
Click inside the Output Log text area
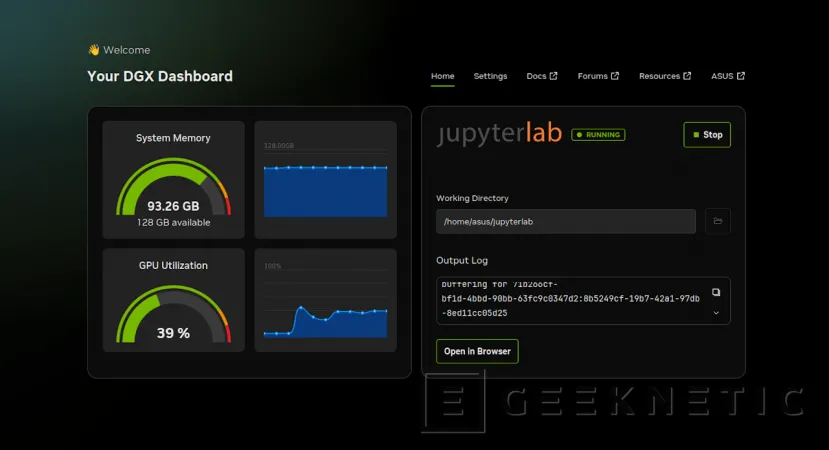coord(570,300)
